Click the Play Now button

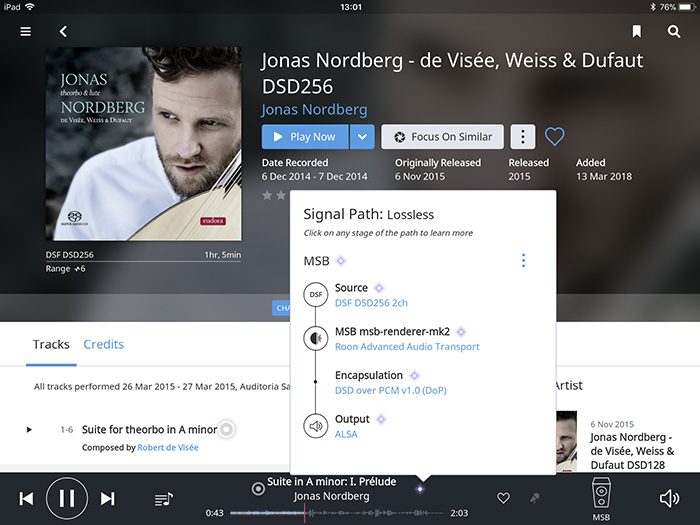pyautogui.click(x=305, y=137)
